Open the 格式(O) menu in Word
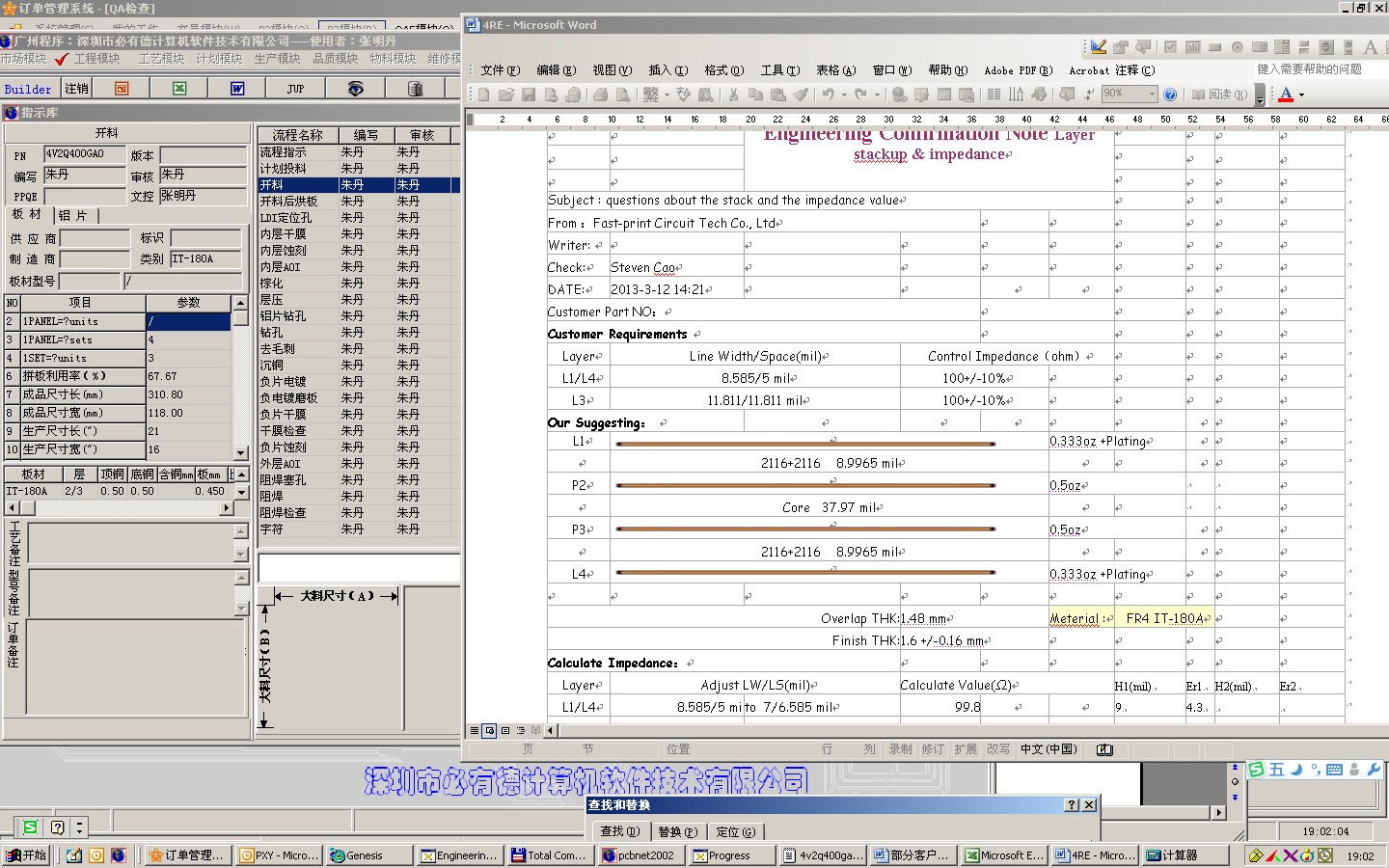The image size is (1389, 868). [x=724, y=70]
